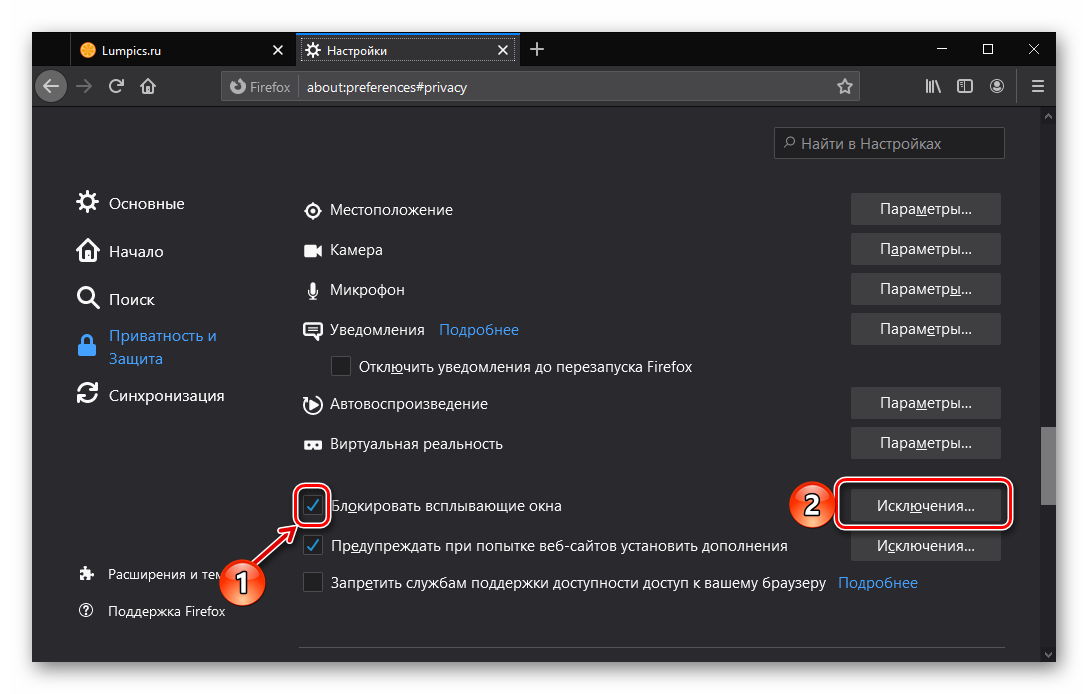Open Расширения и темы
Viewport: 1088px width, 694px height.
(150, 574)
